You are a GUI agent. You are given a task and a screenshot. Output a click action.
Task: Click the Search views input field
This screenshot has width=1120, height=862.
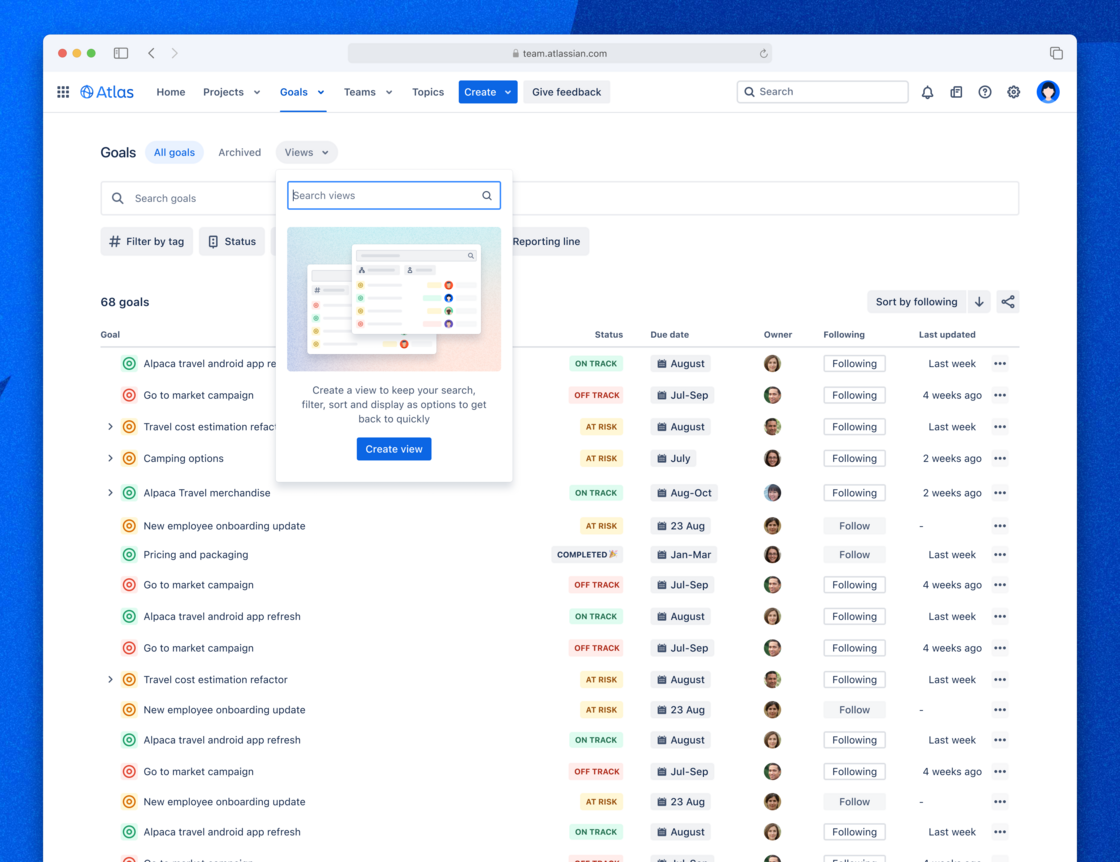tap(393, 195)
